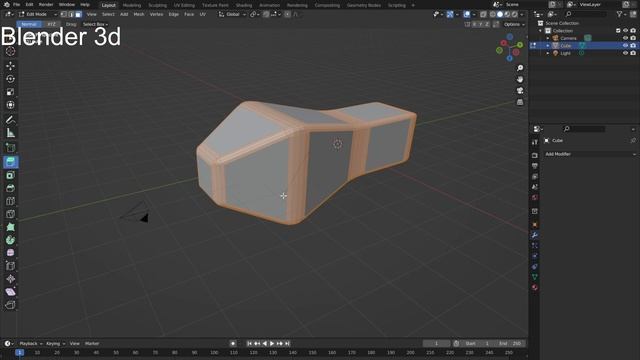Screen dimensions: 640x360
Task: Hide the Light object in outliner
Action: pos(625,53)
